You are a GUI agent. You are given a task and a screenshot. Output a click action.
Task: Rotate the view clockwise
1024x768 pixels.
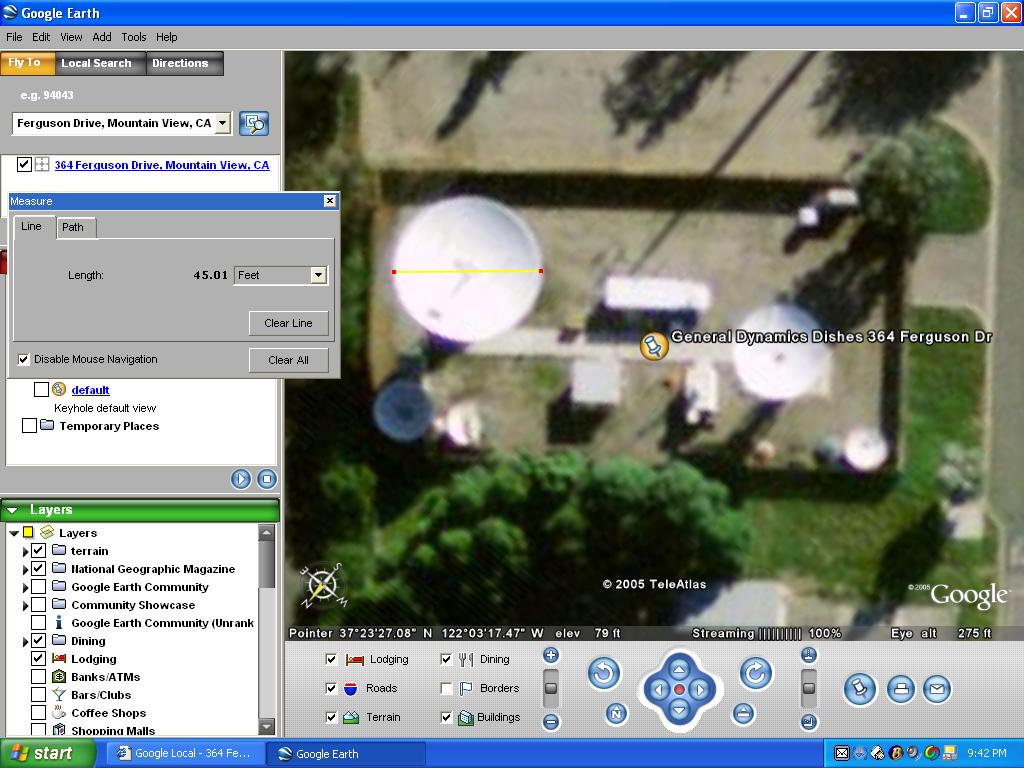tap(756, 674)
